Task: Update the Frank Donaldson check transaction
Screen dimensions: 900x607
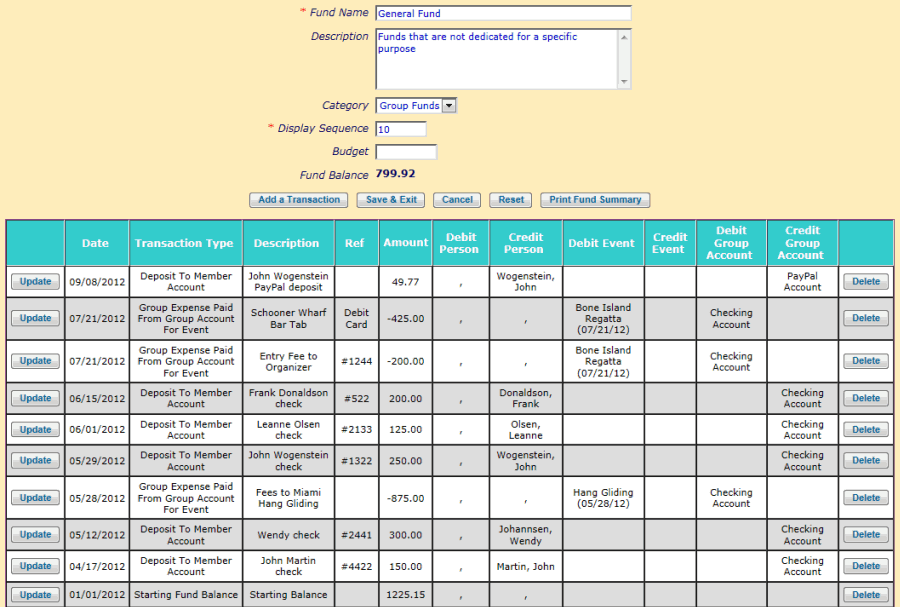Action: point(36,398)
